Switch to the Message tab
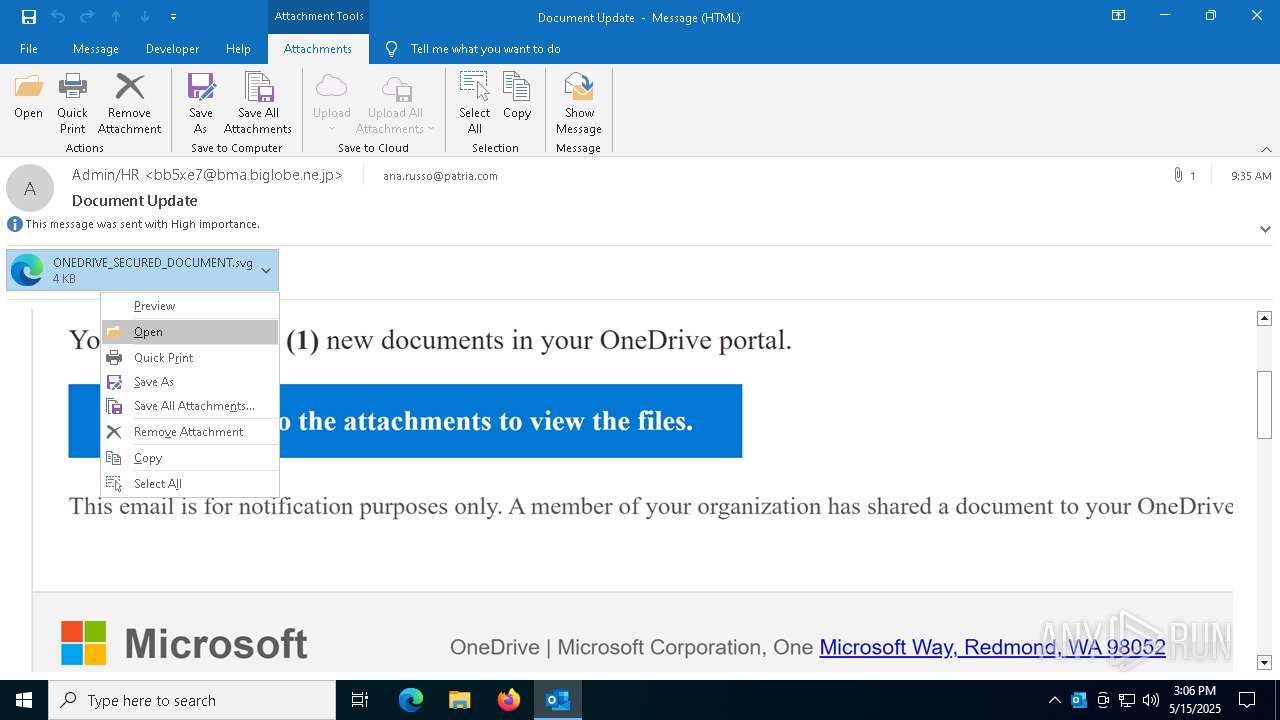Screen dimensions: 1280x720 click(96, 49)
